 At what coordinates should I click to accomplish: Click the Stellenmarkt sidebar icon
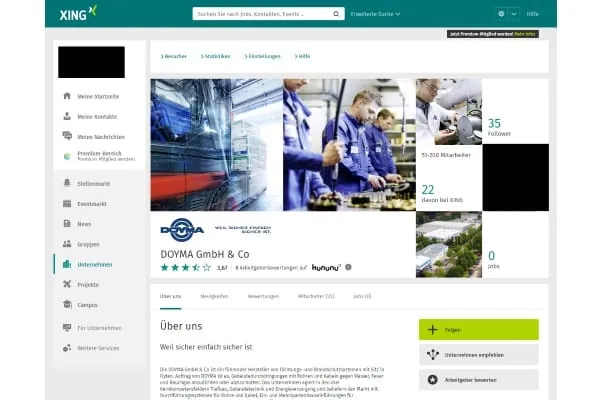[66, 183]
